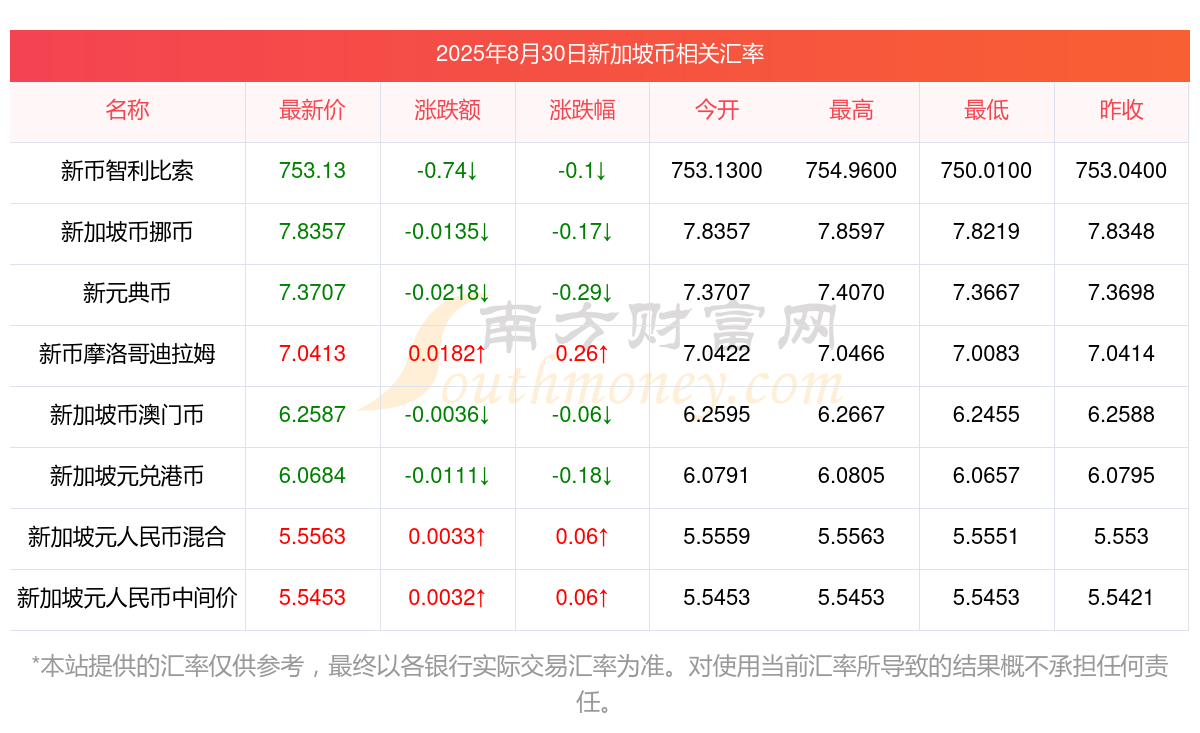Click change amount 0.0032↑
Viewport: 1200px width, 733px height.
(x=447, y=598)
